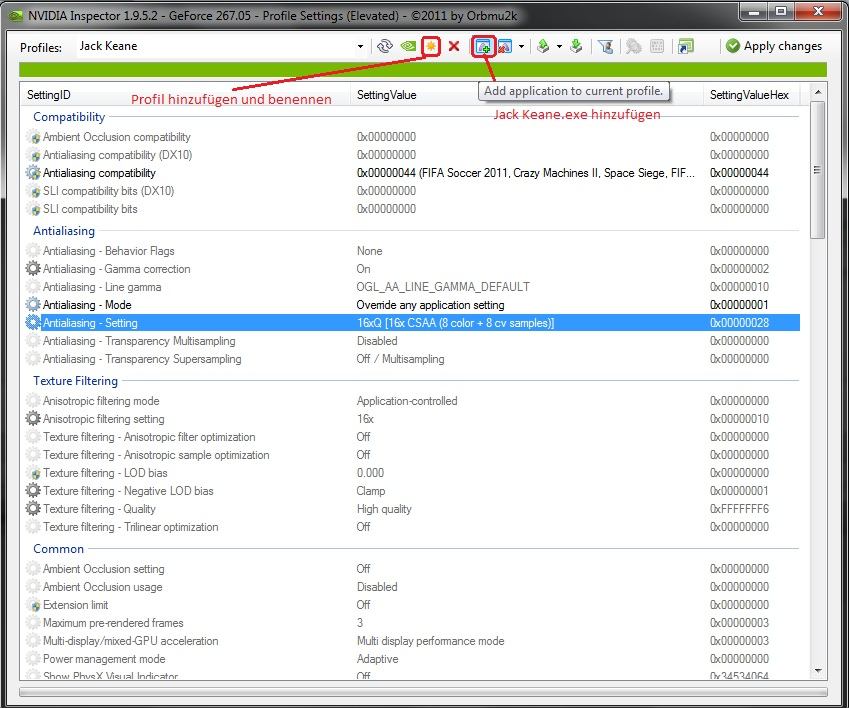Click the Compatibility group header
Image resolution: width=849 pixels, height=708 pixels.
(x=69, y=117)
